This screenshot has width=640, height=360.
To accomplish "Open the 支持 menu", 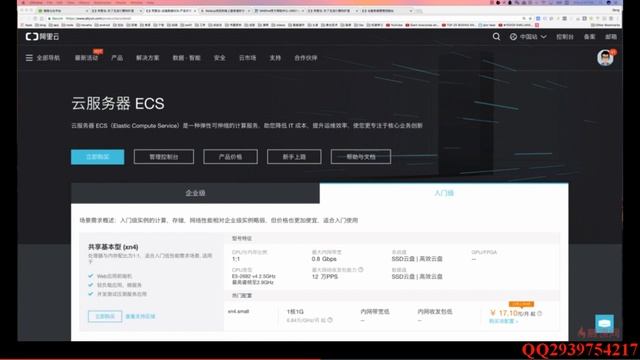I will tap(275, 58).
